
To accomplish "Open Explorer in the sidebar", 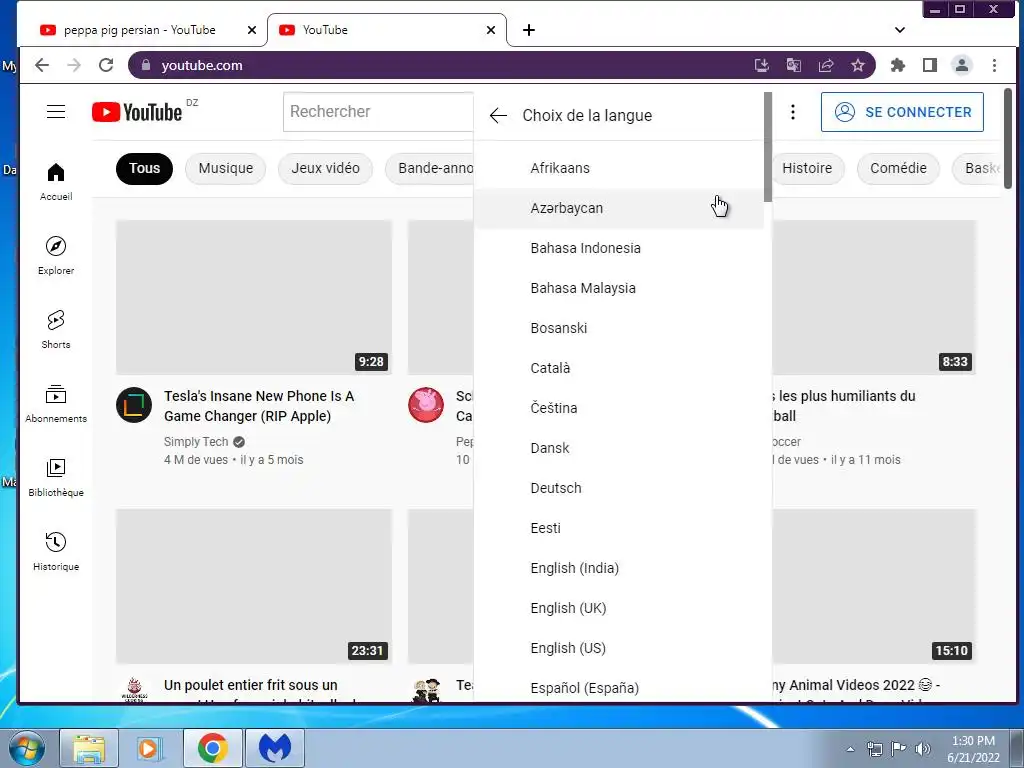I will 56,255.
